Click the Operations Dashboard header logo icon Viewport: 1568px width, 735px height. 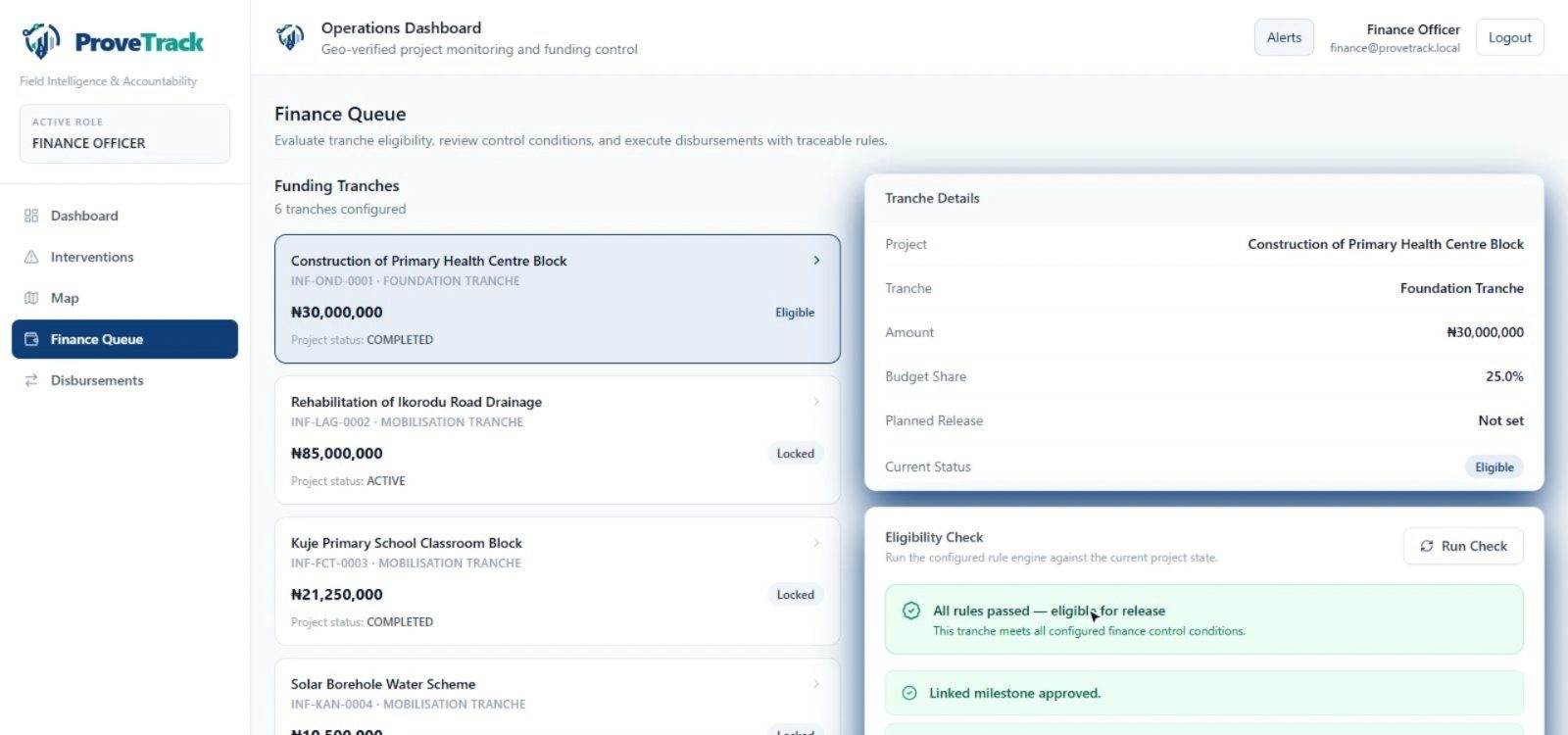[x=290, y=37]
